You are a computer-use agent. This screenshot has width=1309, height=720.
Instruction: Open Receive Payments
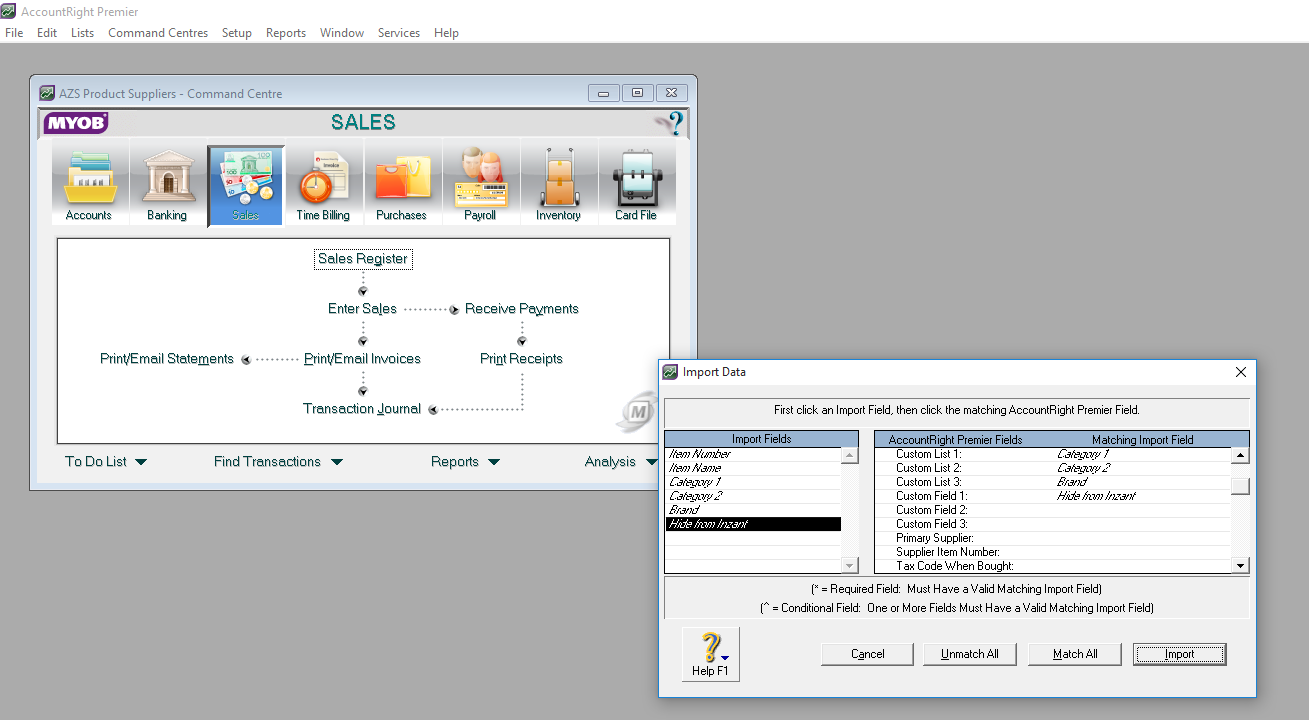[x=522, y=309]
